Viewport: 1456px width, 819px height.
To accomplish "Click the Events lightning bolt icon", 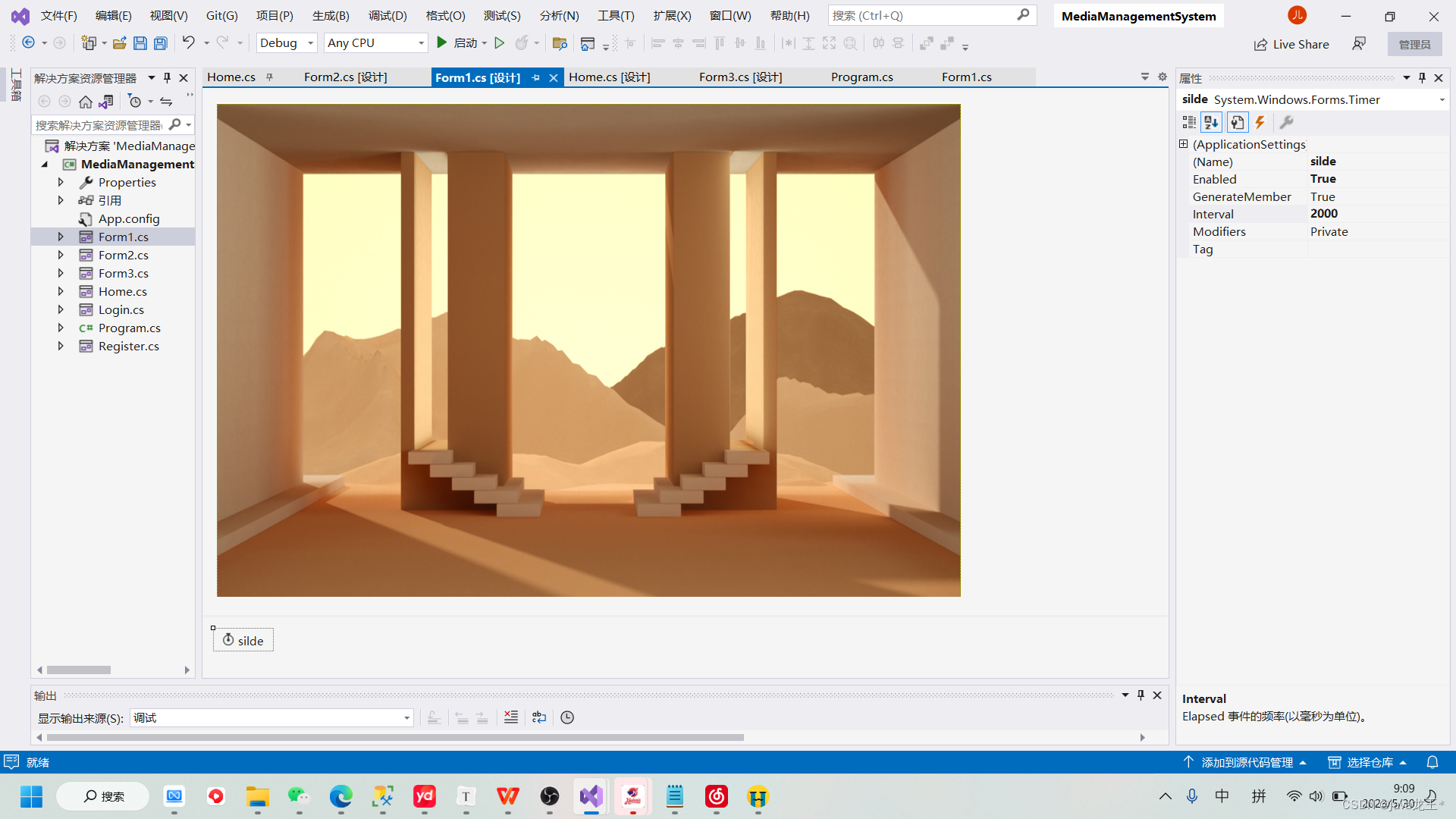I will click(1260, 122).
